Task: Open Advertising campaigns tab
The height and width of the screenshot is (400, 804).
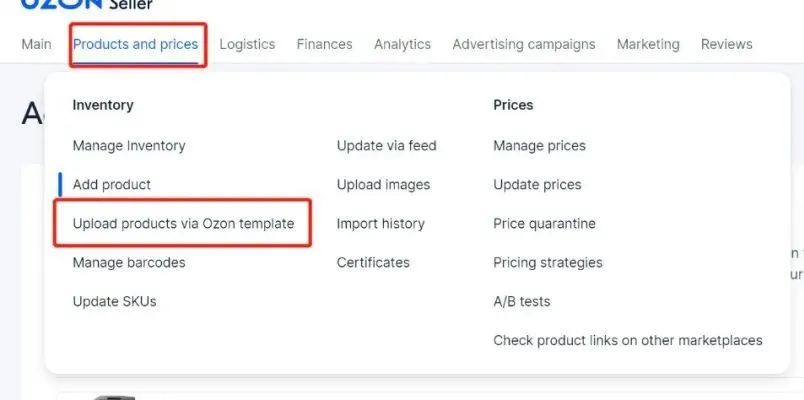Action: pyautogui.click(x=523, y=44)
